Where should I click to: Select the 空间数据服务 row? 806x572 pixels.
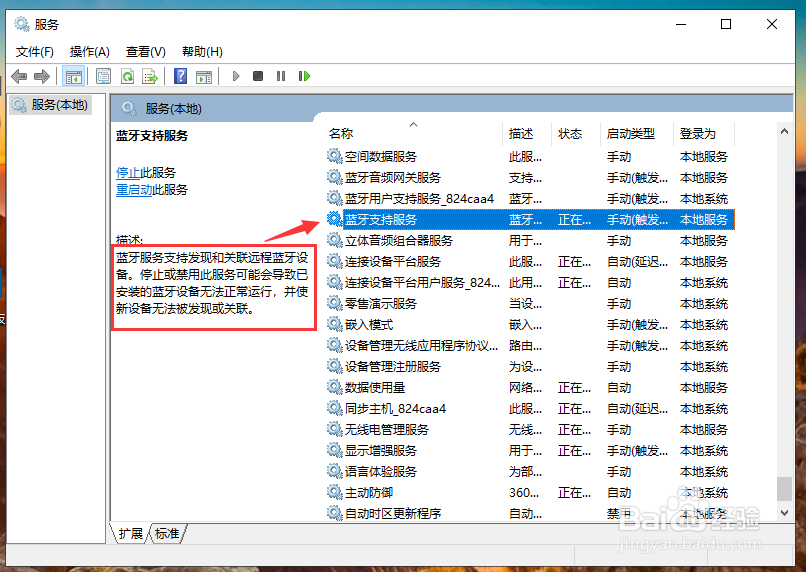530,156
